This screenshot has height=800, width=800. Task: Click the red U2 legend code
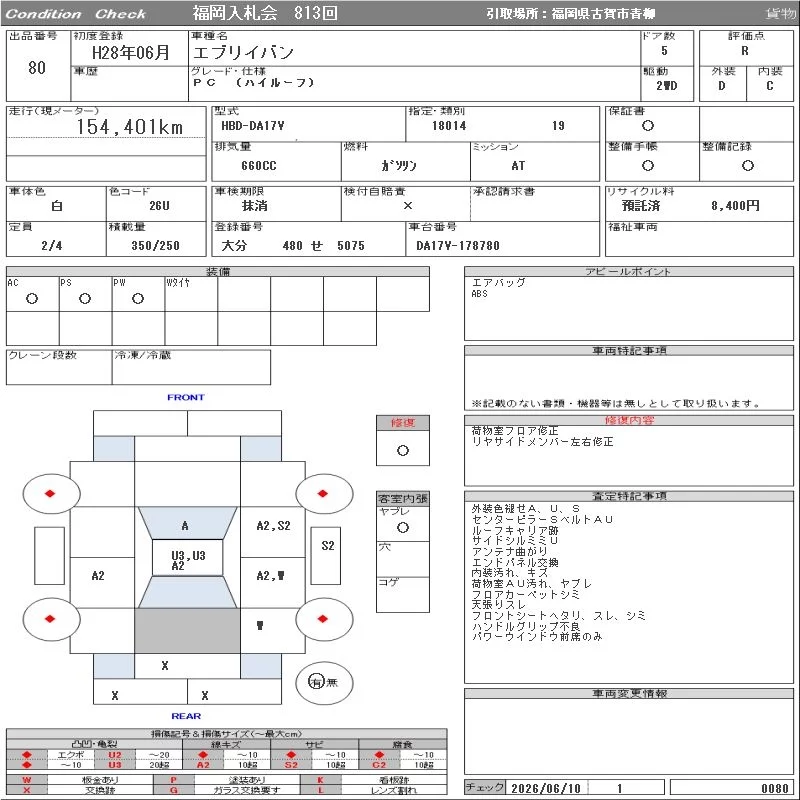pos(115,755)
